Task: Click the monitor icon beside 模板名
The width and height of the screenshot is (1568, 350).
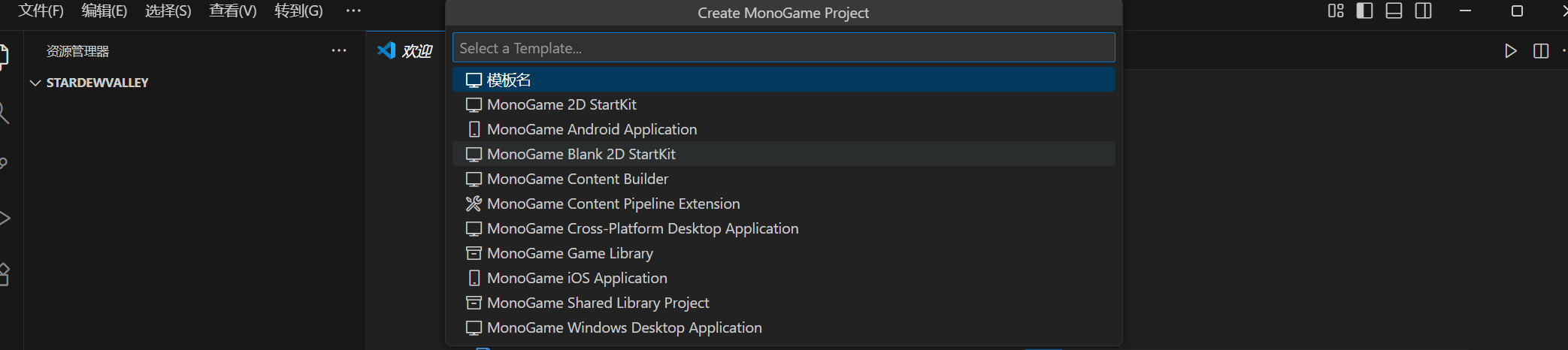Action: pos(474,80)
